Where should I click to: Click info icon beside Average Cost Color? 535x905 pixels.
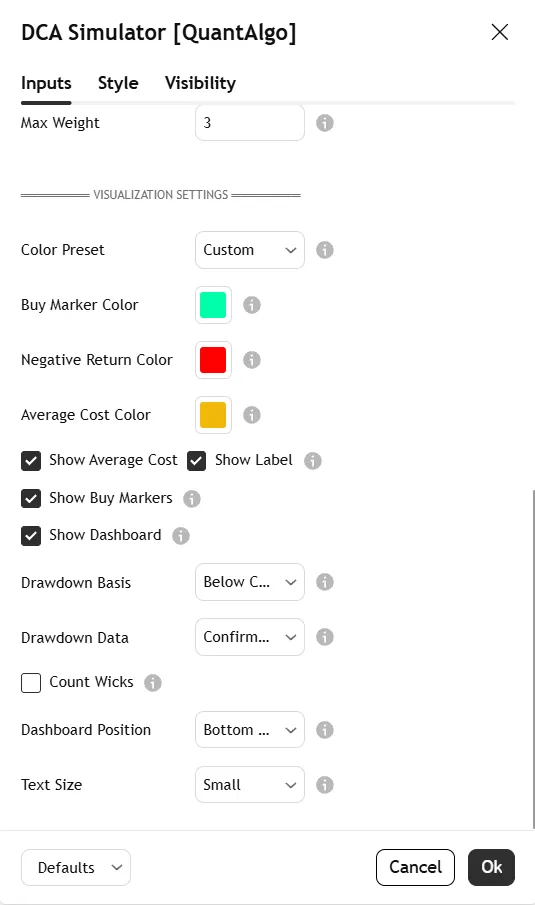point(252,414)
